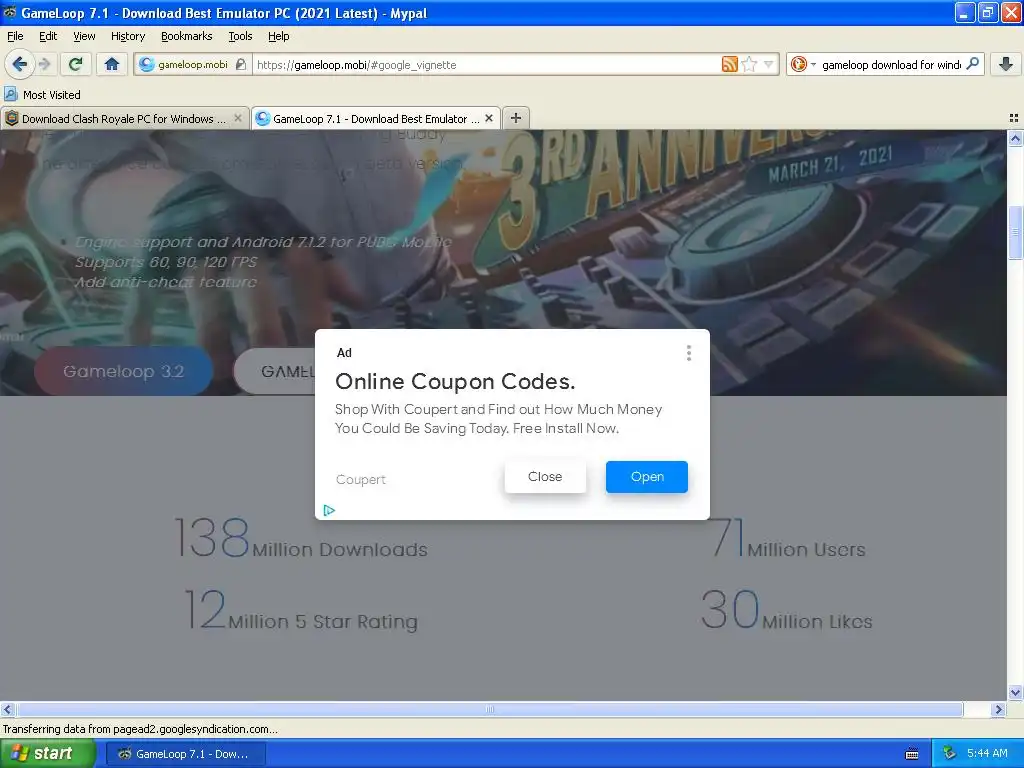The width and height of the screenshot is (1024, 768).
Task: Click the gameloop.mobi site identity icon
Action: [x=147, y=64]
